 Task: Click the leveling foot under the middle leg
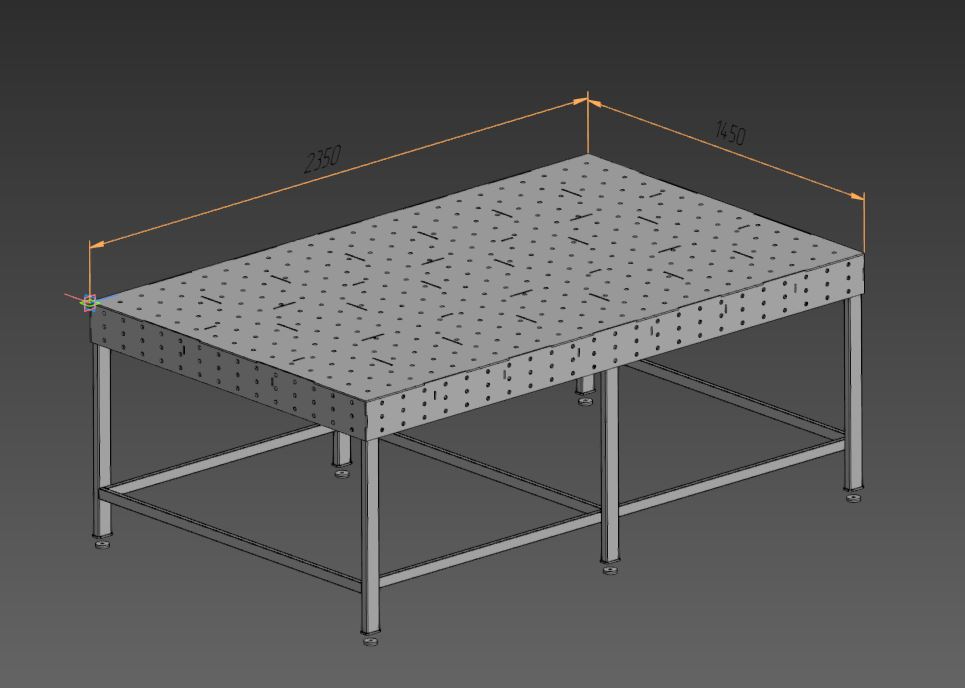click(x=609, y=570)
